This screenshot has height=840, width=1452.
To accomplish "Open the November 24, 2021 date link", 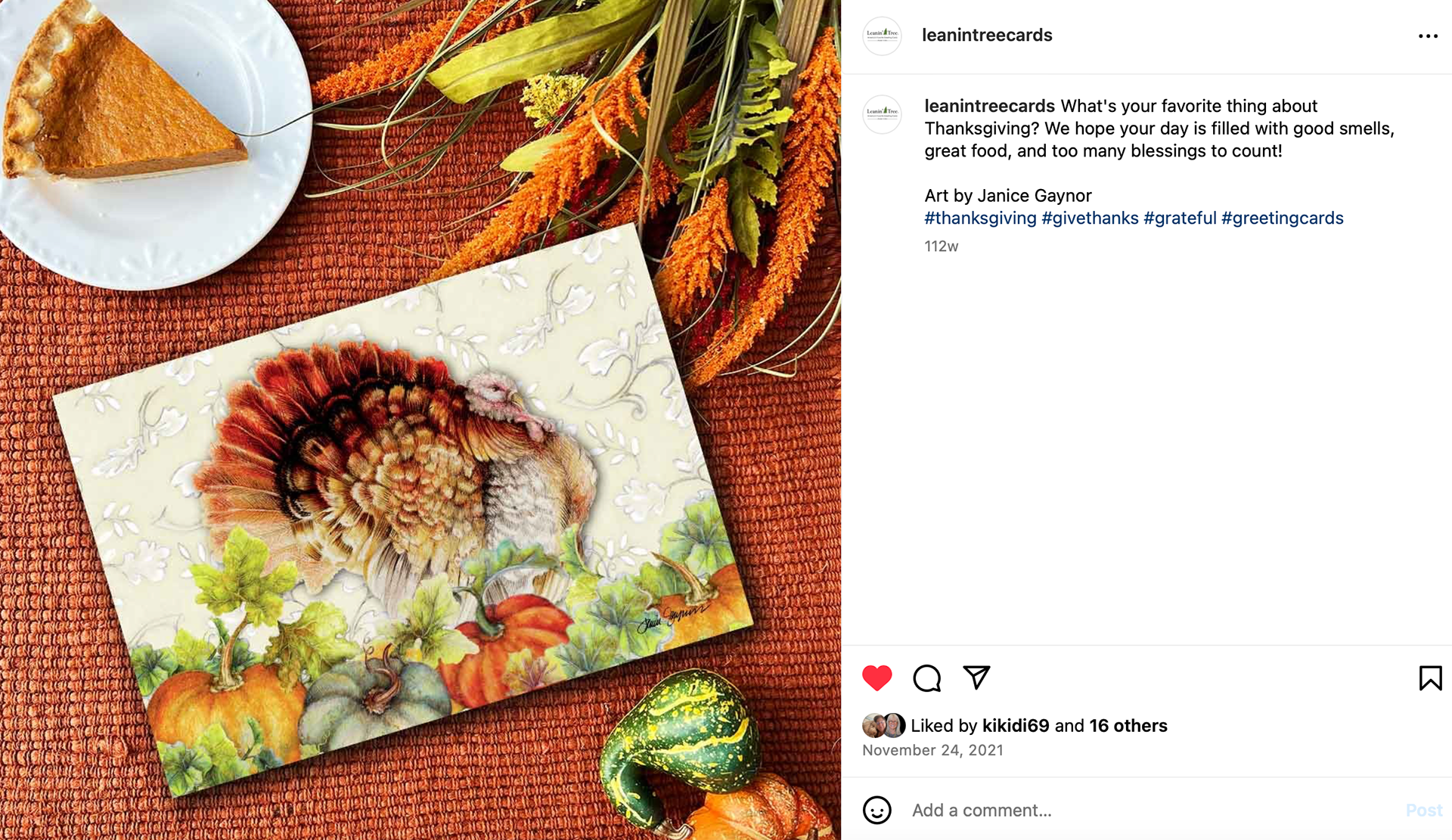I will point(932,751).
